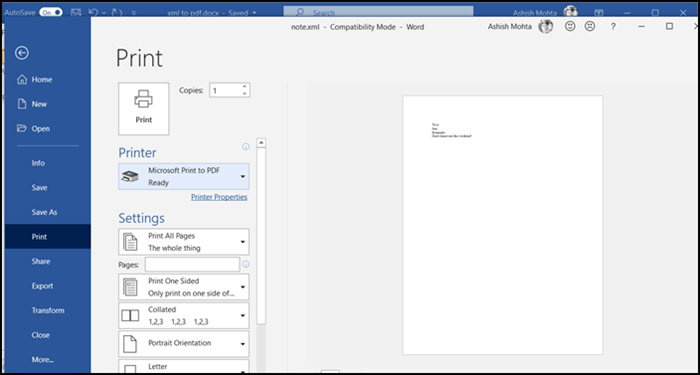Select the Print sidebar entry
The width and height of the screenshot is (700, 375).
coord(48,237)
